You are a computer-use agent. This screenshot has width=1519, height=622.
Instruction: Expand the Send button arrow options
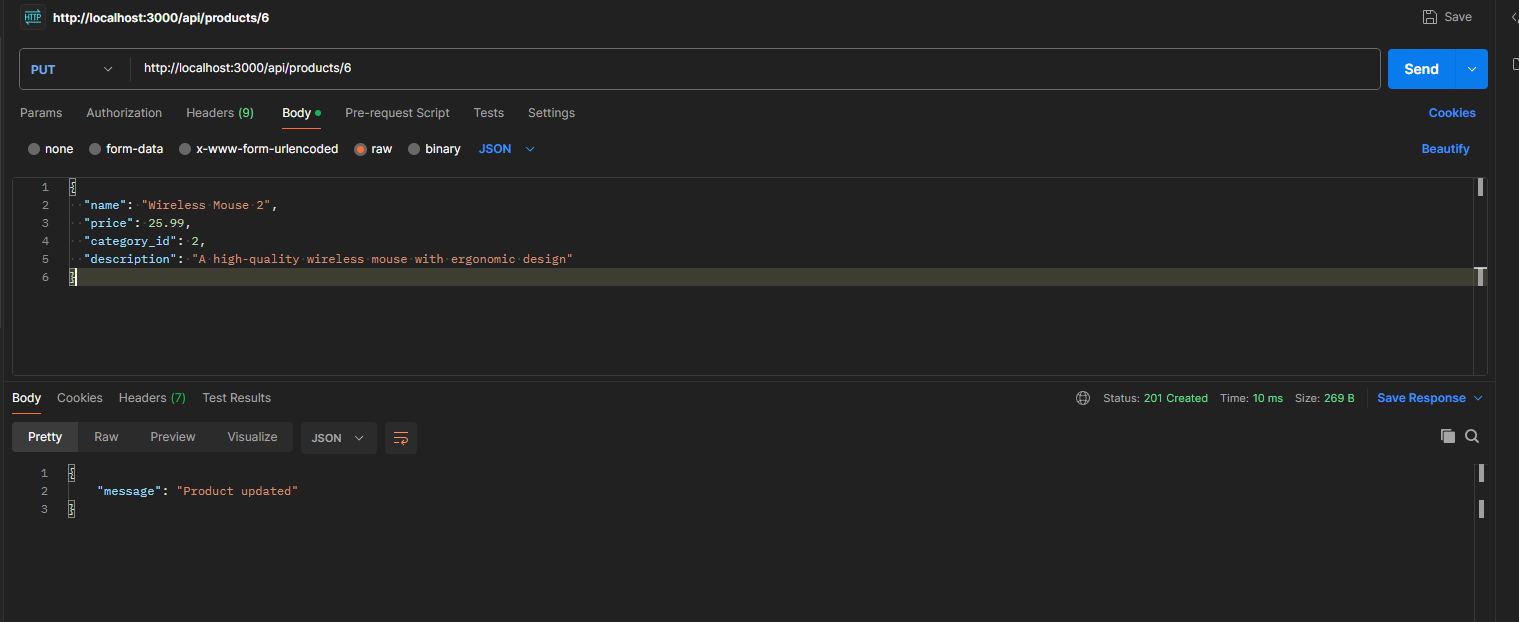coord(1472,69)
